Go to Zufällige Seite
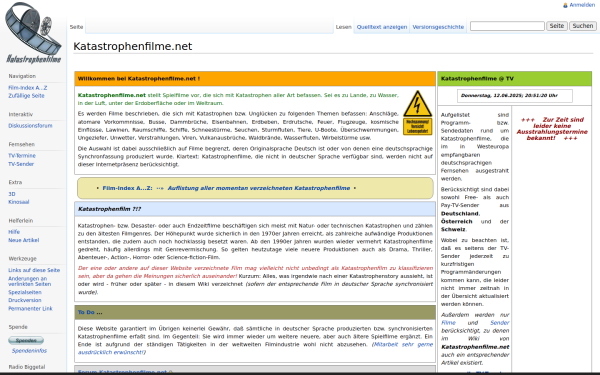This screenshot has height=375, width=600. [26, 96]
